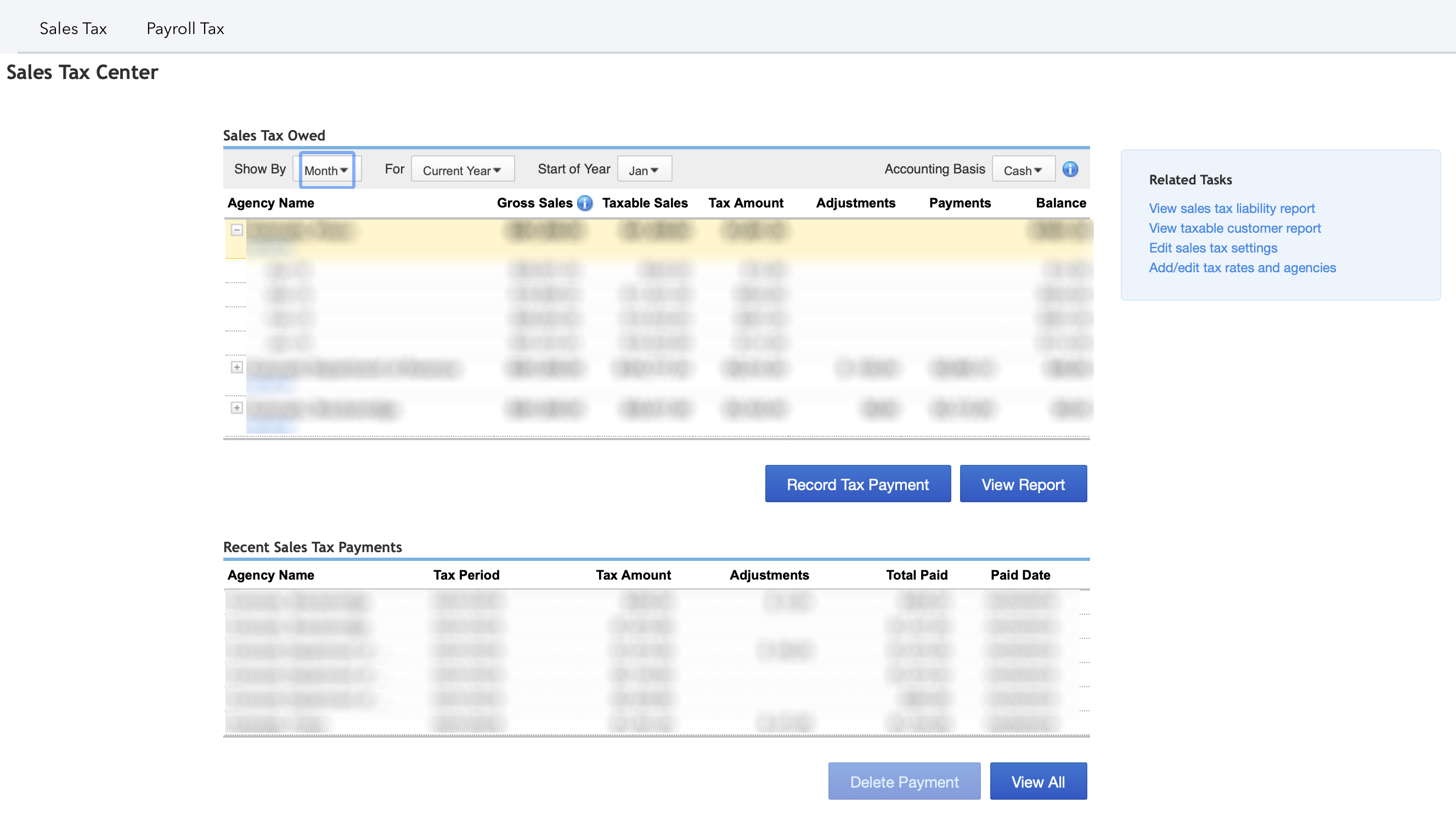Click the info icon next to Accounting Basis
The image size is (1456, 820).
(x=1070, y=169)
